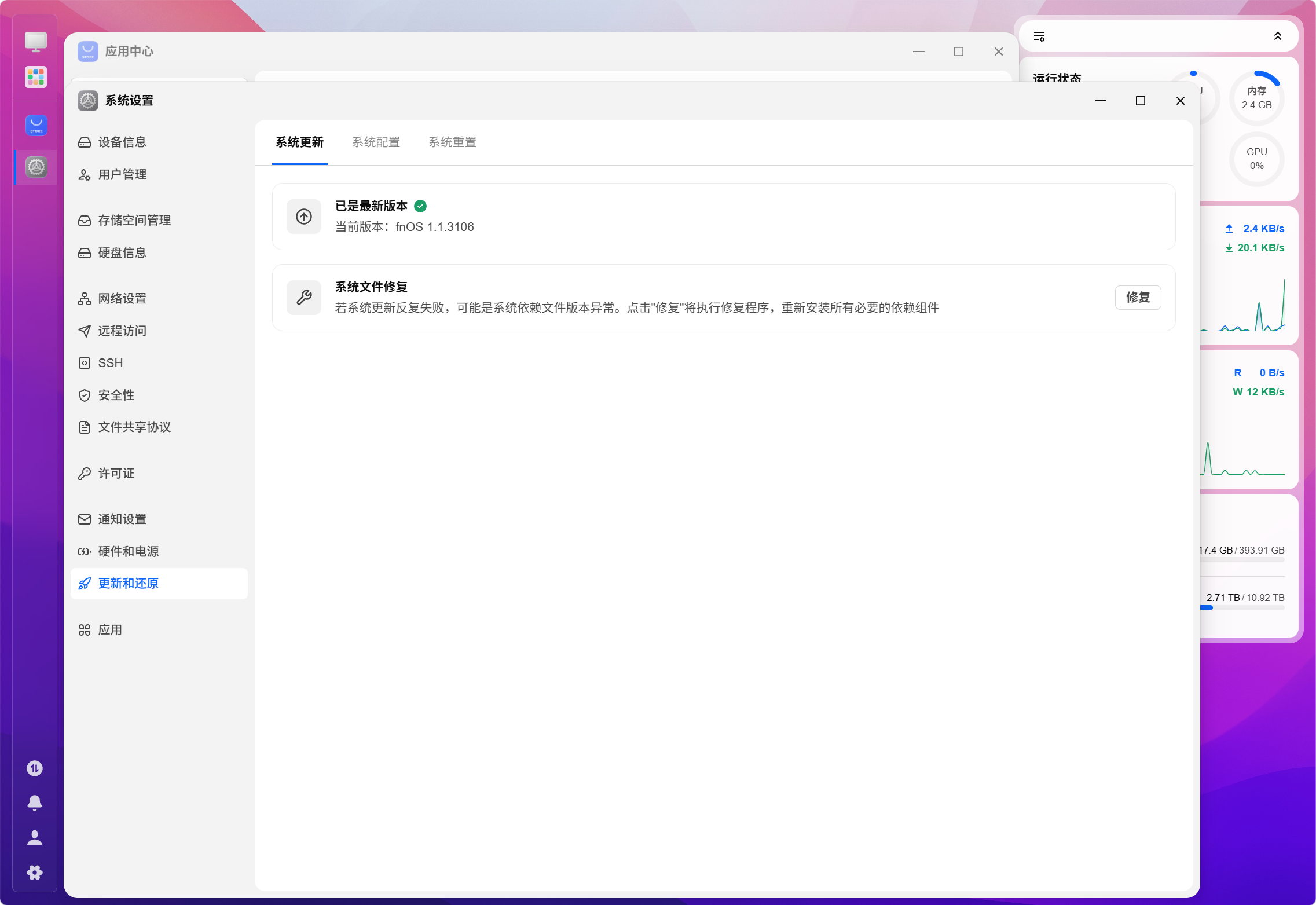Viewport: 1316px width, 905px height.
Task: Open the notifications bell icon
Action: [35, 803]
